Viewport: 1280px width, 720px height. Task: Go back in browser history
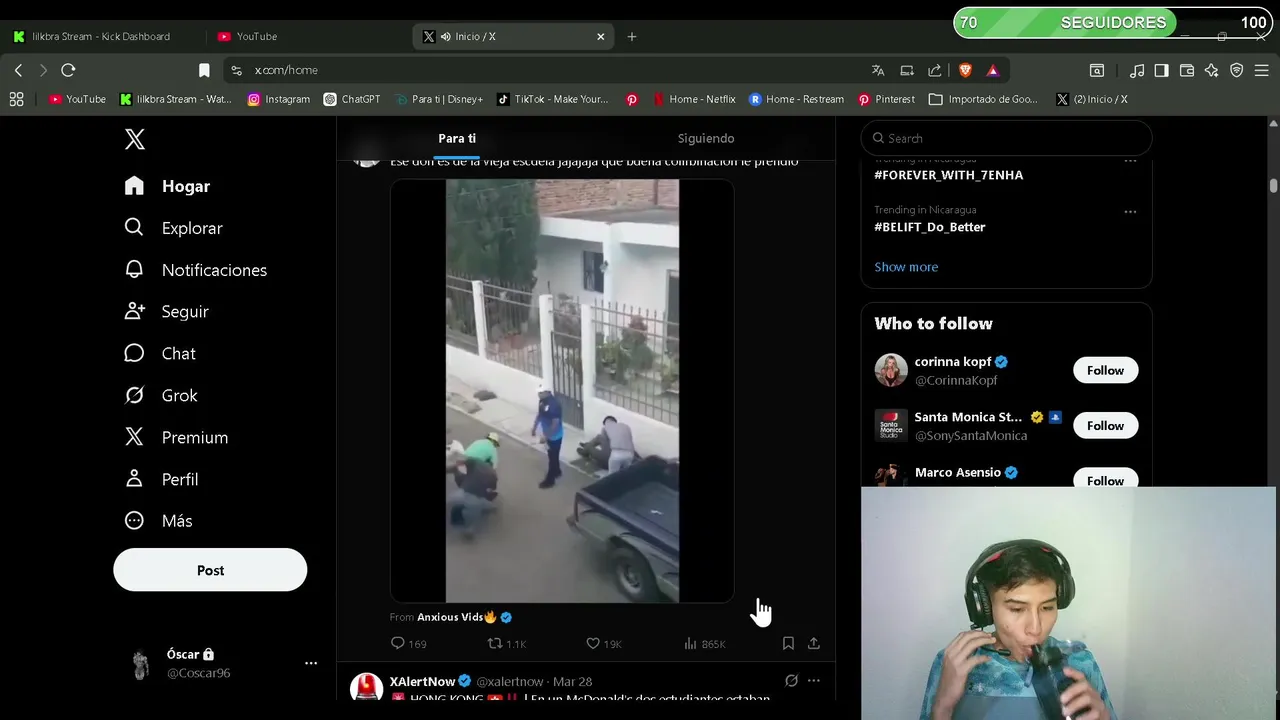click(x=18, y=70)
